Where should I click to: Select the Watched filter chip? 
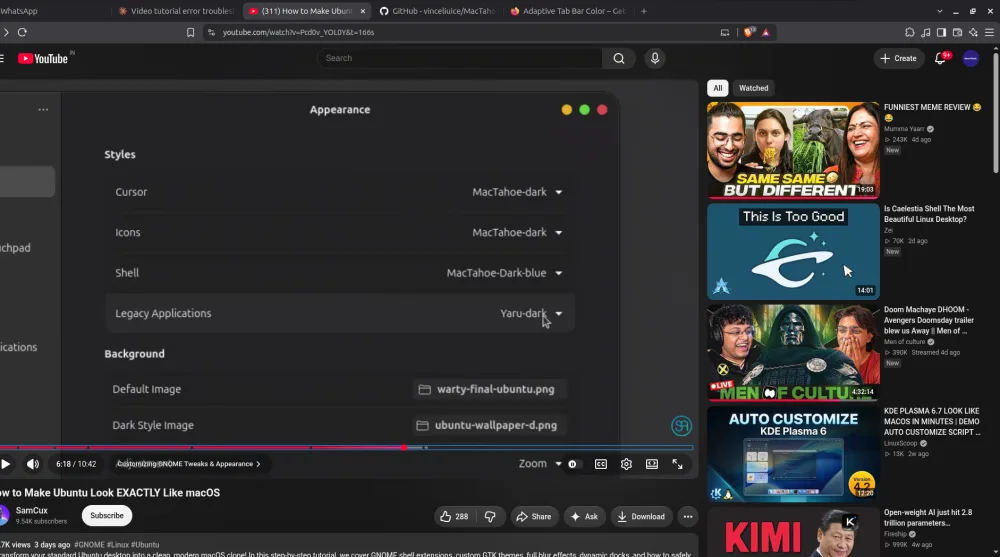[753, 88]
